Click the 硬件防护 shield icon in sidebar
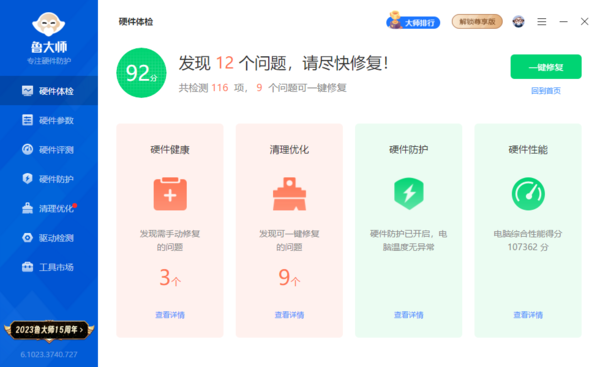Viewport: 600px width, 367px height. coord(27,179)
